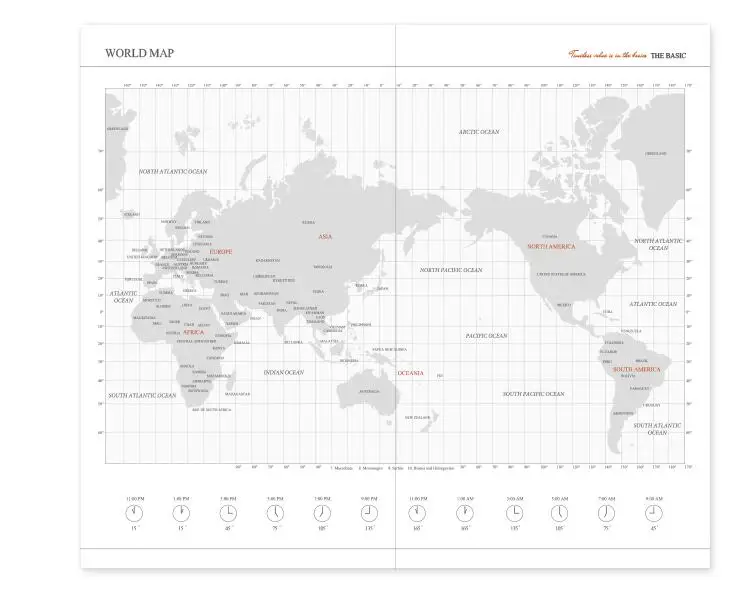747x589 pixels.
Task: Click the NEW ZEALAND label
Action: [x=418, y=417]
